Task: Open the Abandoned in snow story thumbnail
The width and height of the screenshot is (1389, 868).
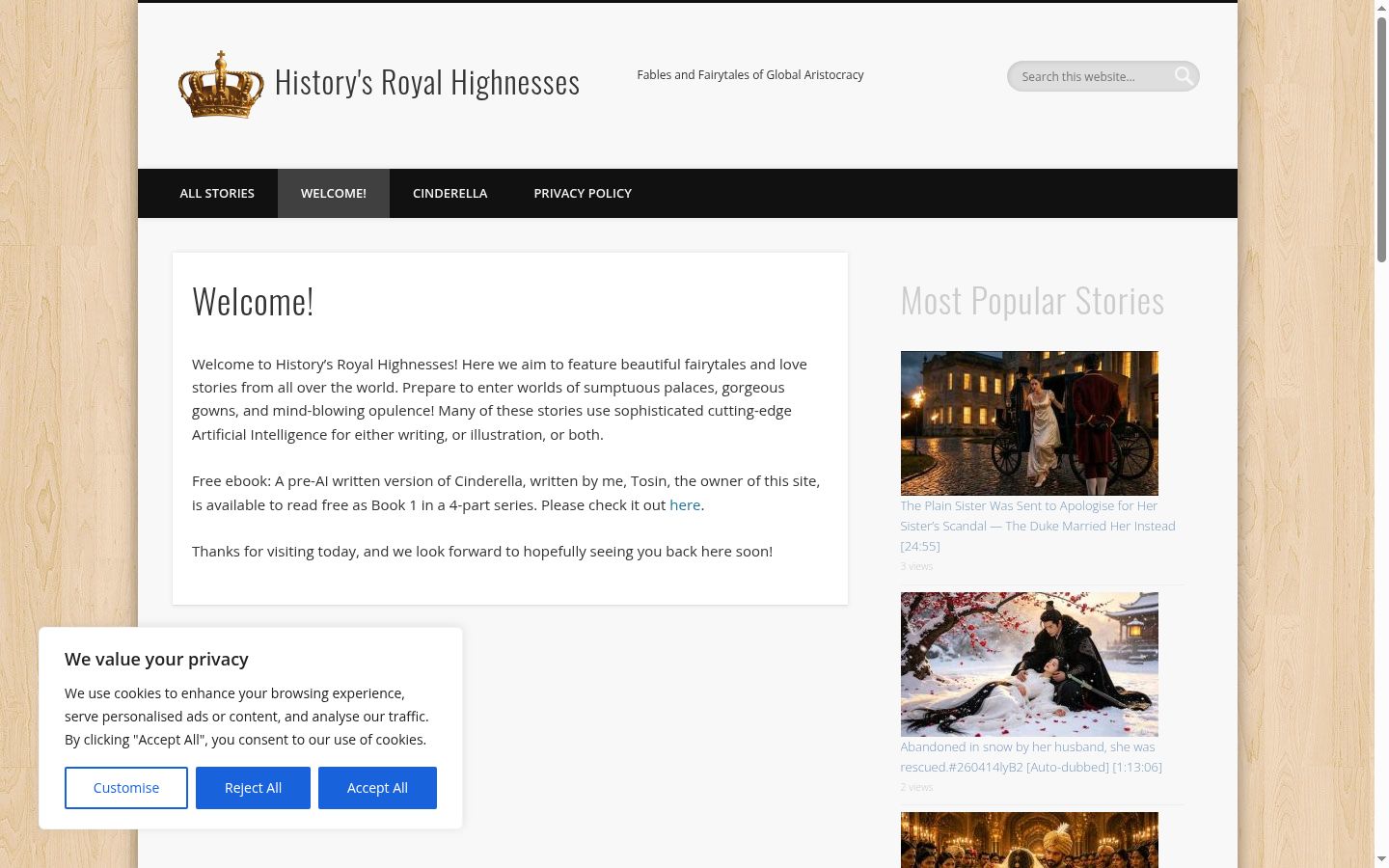Action: click(1029, 665)
